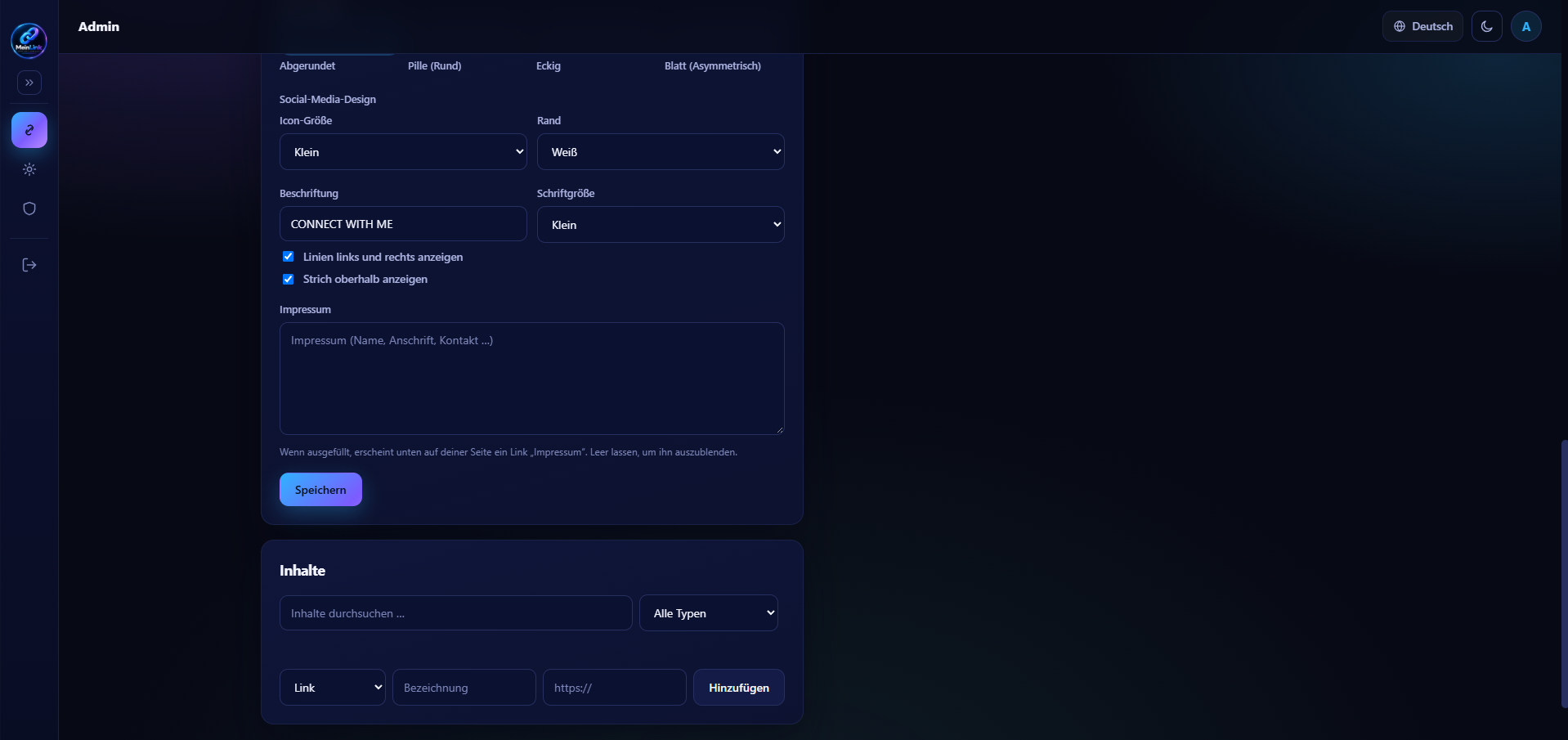Image resolution: width=1568 pixels, height=740 pixels.
Task: Open the Schriftgröße dropdown
Action: pyautogui.click(x=661, y=225)
